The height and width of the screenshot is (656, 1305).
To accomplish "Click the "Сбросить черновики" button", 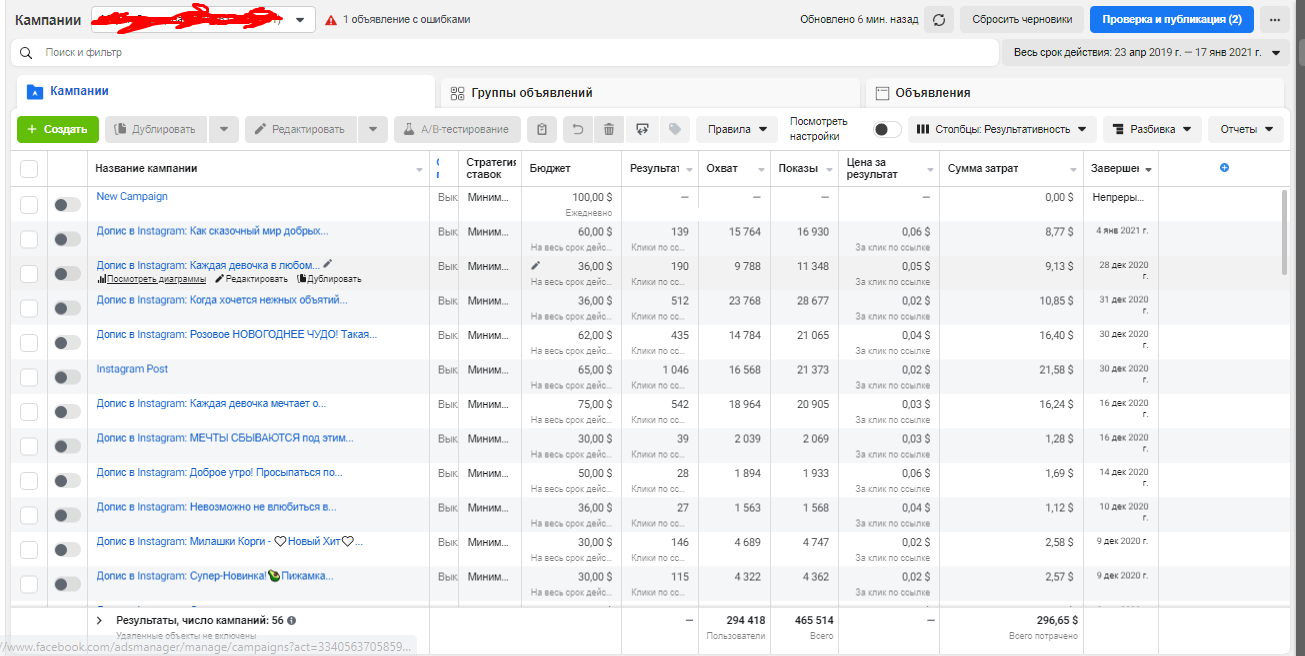I will click(x=1022, y=19).
